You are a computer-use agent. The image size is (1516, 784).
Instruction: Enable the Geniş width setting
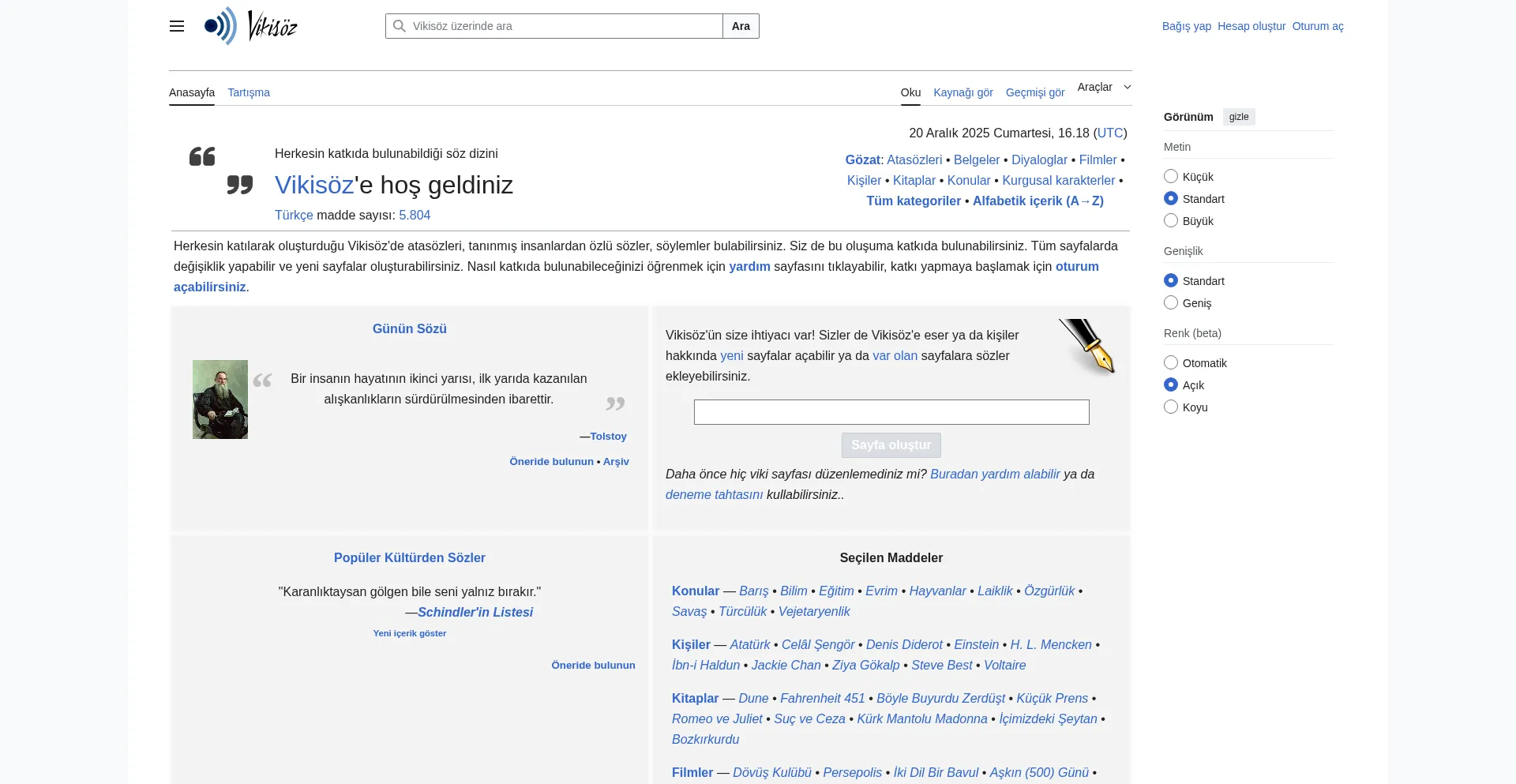(1170, 302)
